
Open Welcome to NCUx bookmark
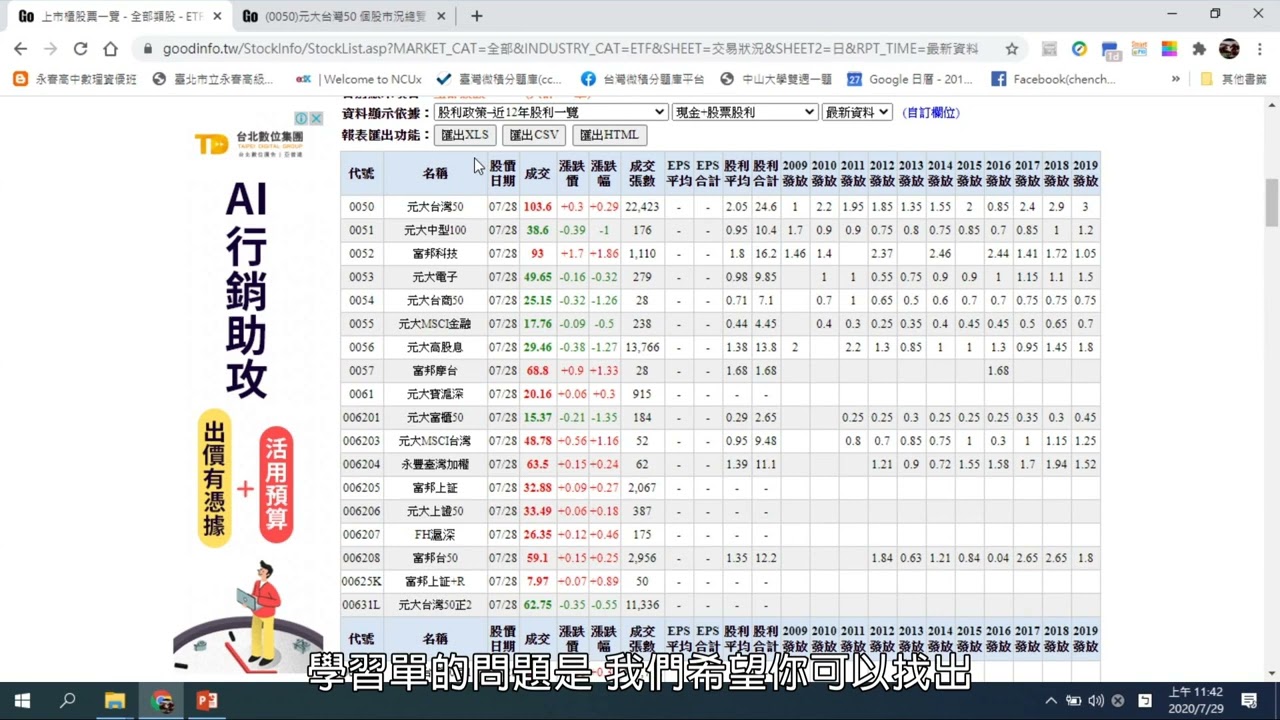[x=359, y=79]
